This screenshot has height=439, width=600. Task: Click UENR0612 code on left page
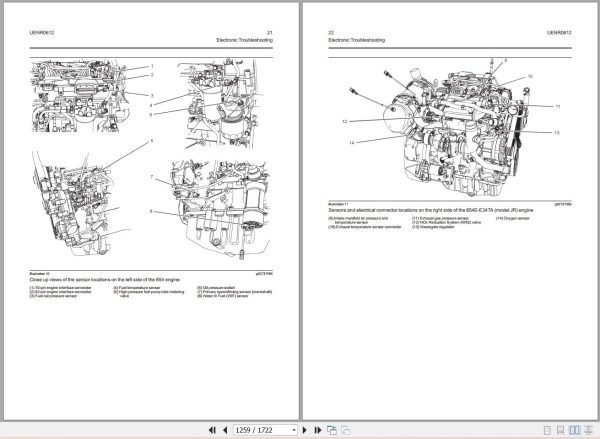(42, 33)
